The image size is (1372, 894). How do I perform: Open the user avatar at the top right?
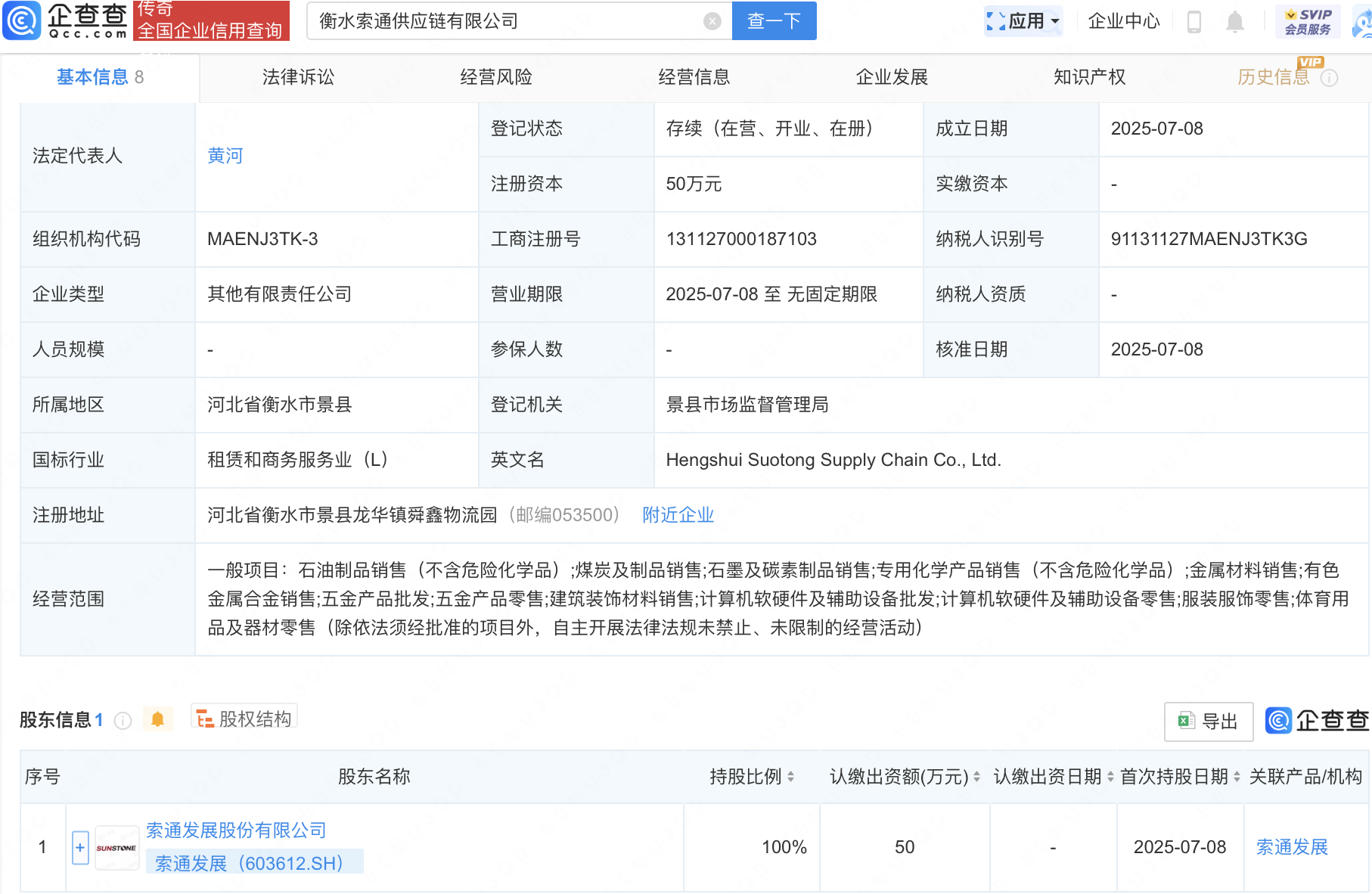pyautogui.click(x=1363, y=22)
